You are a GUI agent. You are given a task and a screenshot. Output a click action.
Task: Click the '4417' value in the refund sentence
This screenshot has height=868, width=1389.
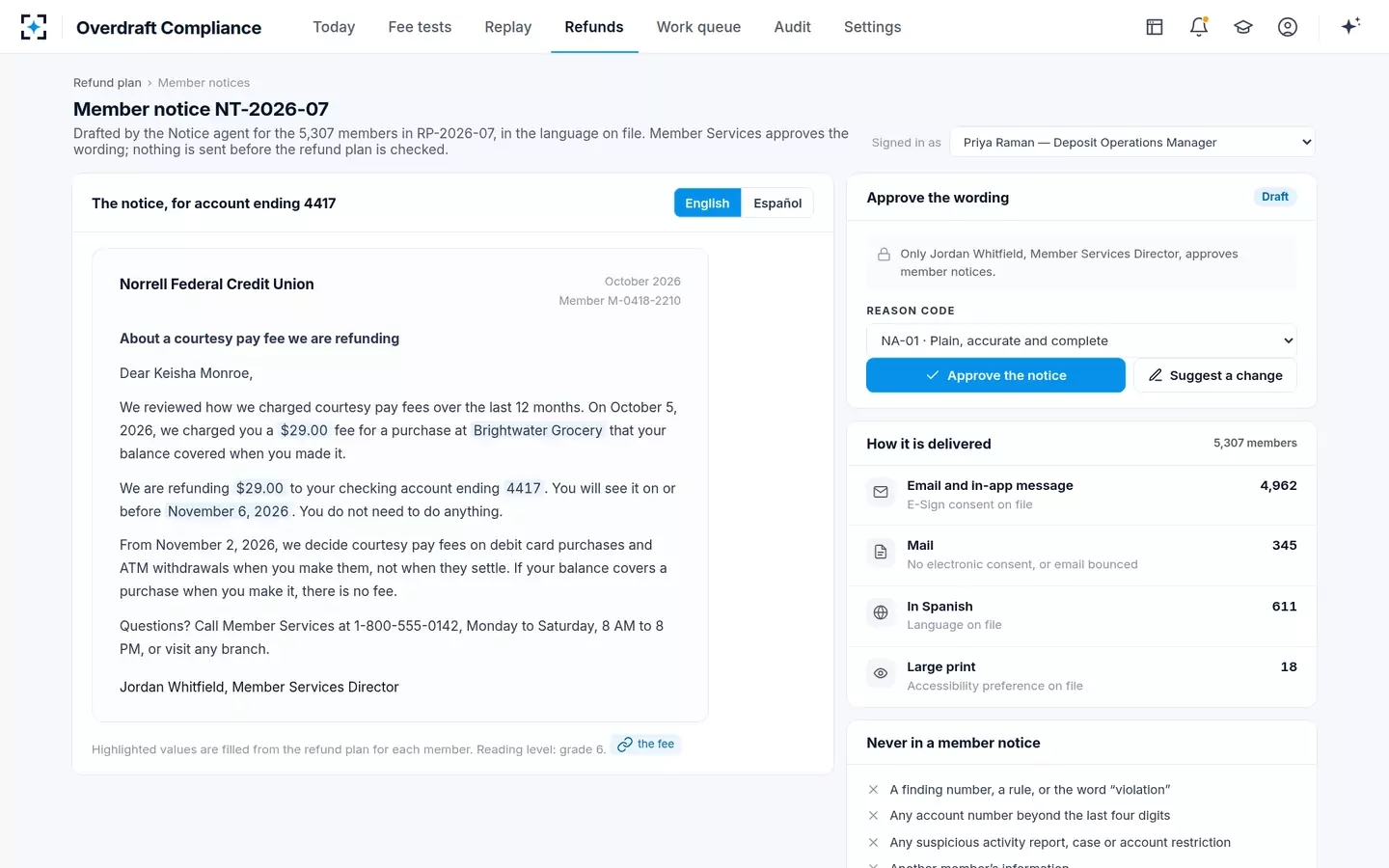(524, 488)
